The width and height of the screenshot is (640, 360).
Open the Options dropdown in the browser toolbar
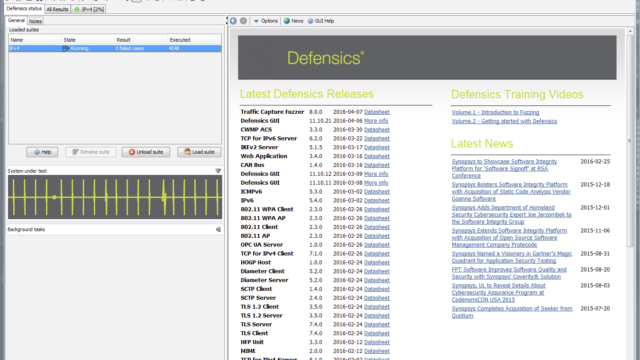tap(265, 21)
